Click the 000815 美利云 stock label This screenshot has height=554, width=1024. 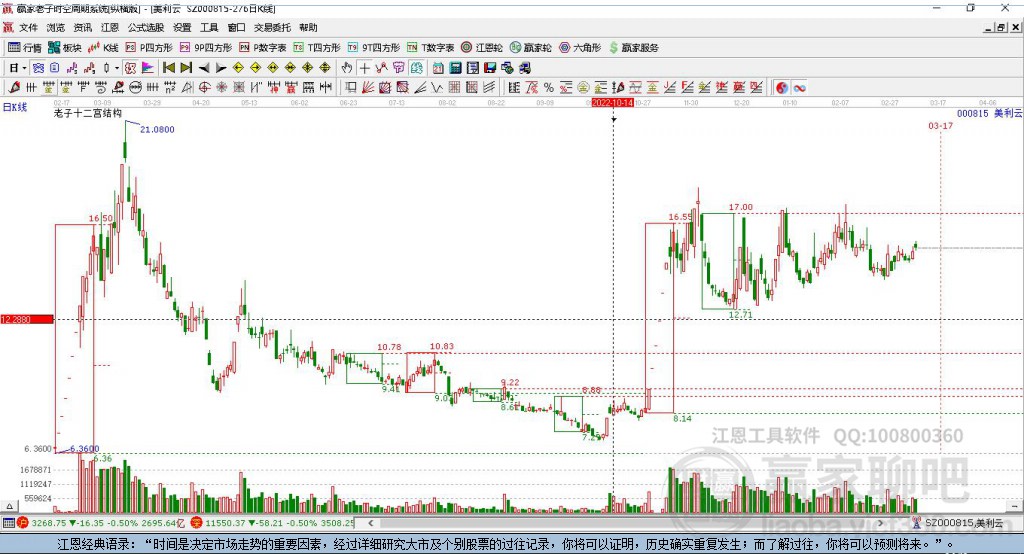[989, 114]
